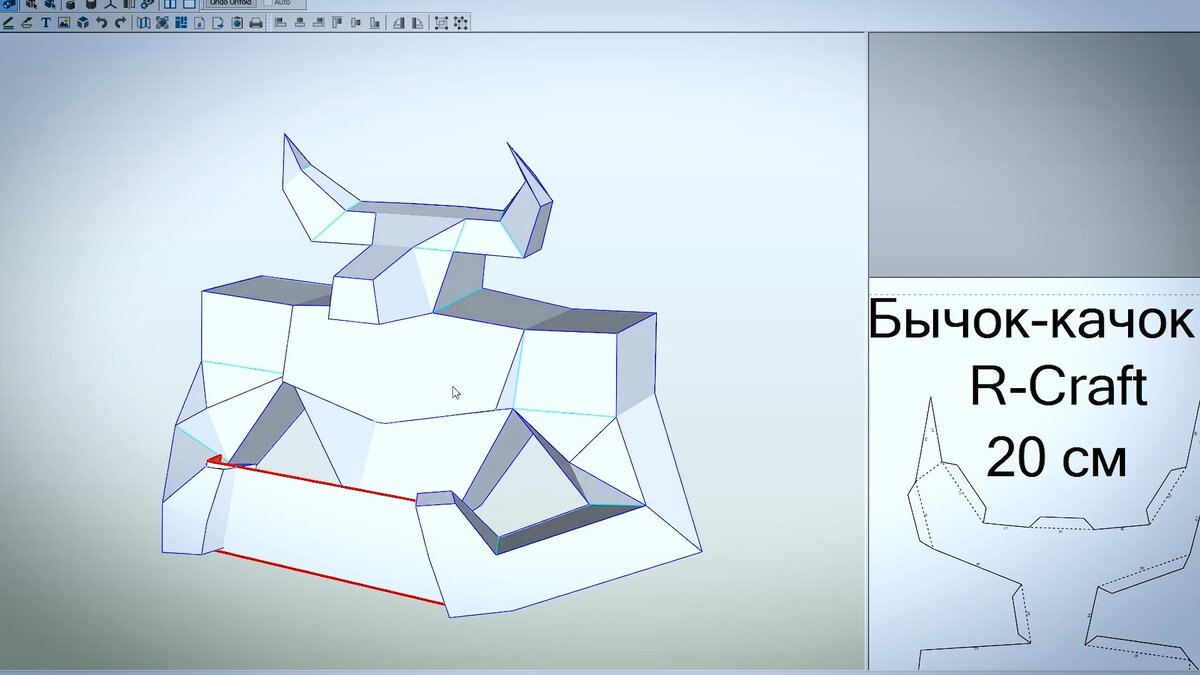
Task: Click the Undo Unfold button
Action: [229, 3]
